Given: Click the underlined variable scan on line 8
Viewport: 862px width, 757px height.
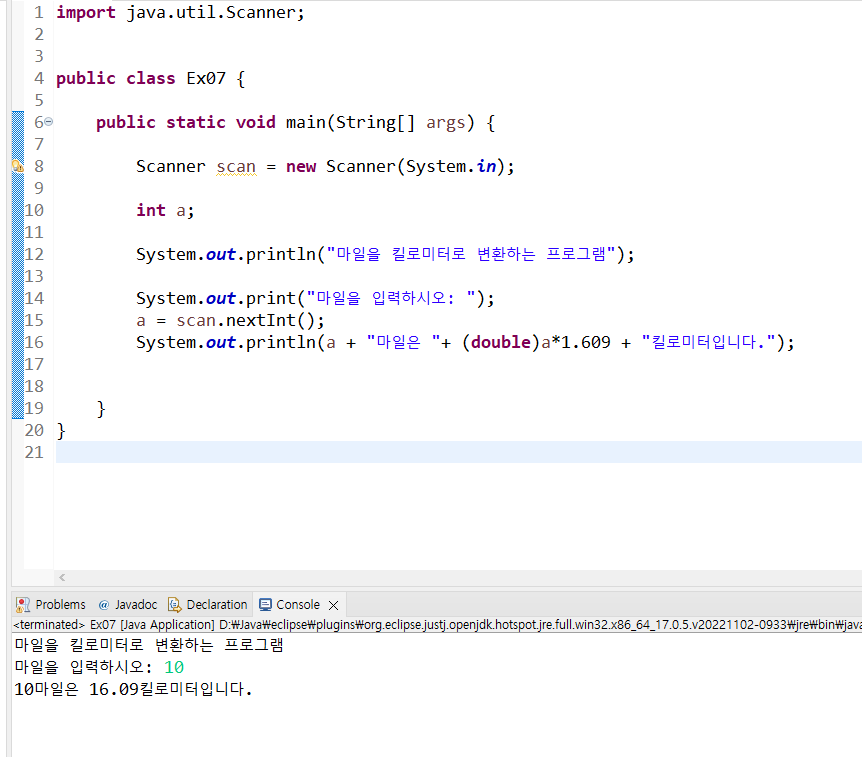Looking at the screenshot, I should tap(236, 167).
